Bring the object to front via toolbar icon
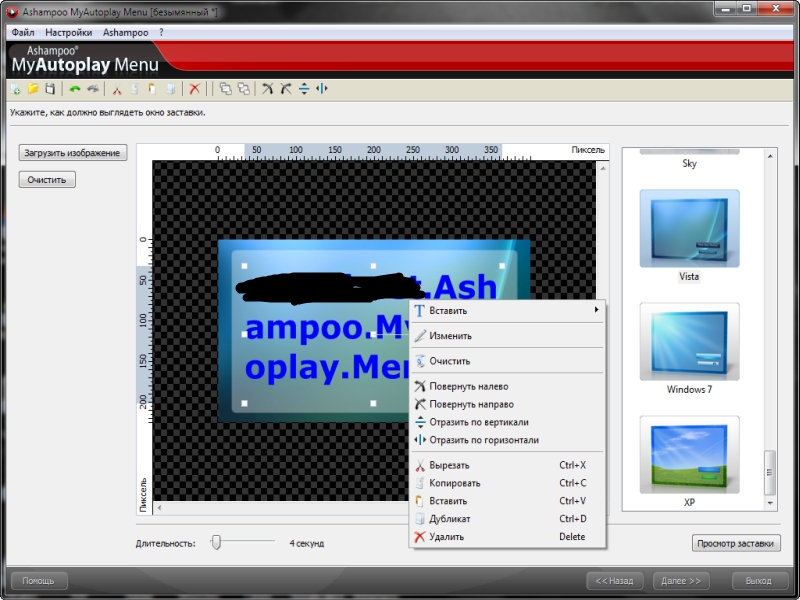This screenshot has width=800, height=600. [226, 89]
